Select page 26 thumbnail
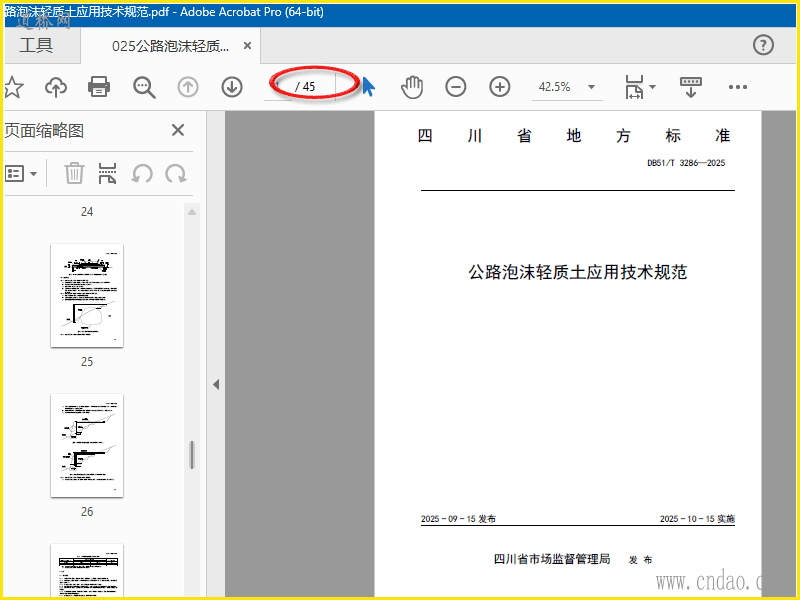800x600 pixels. [87, 445]
